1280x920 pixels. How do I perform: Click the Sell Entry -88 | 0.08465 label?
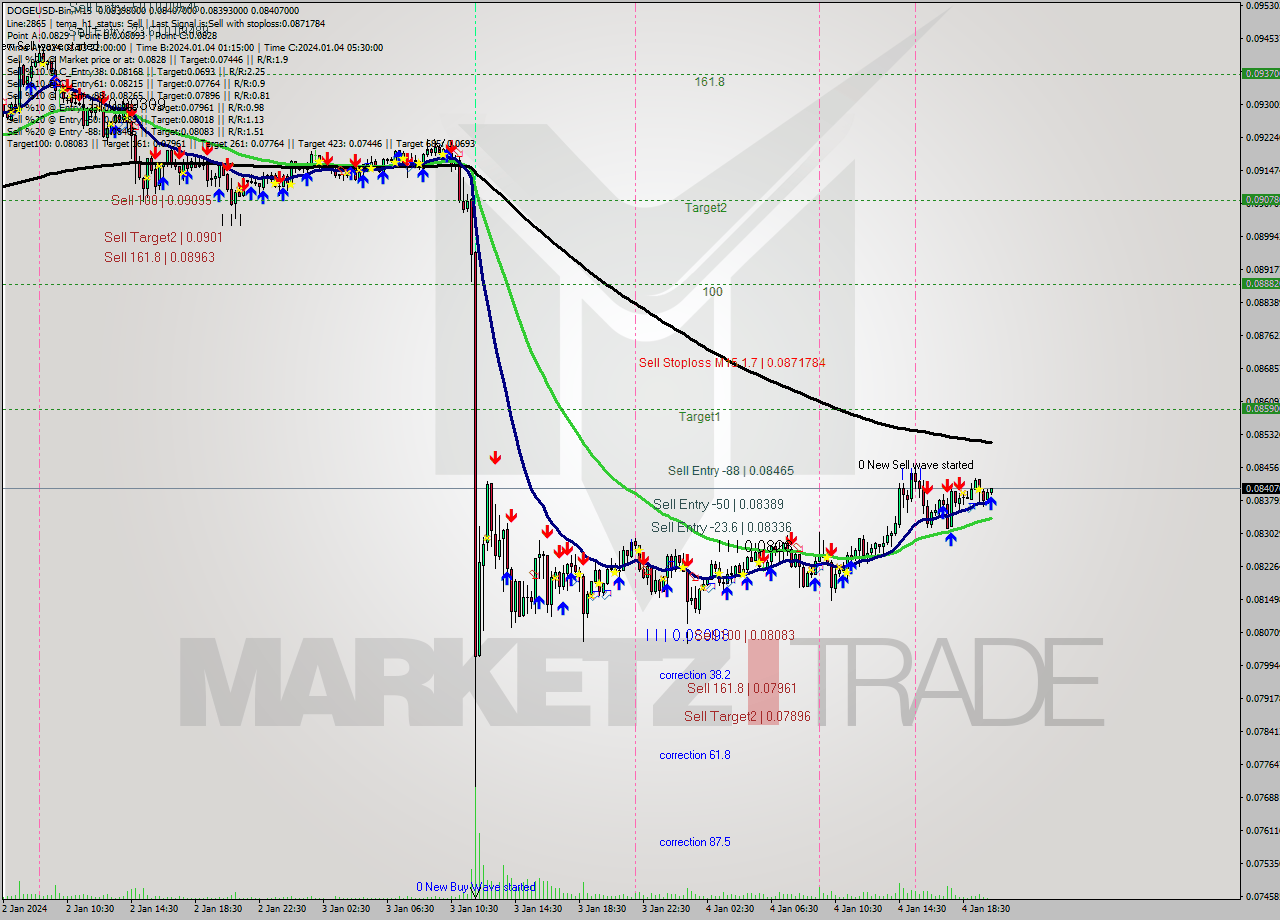[731, 470]
